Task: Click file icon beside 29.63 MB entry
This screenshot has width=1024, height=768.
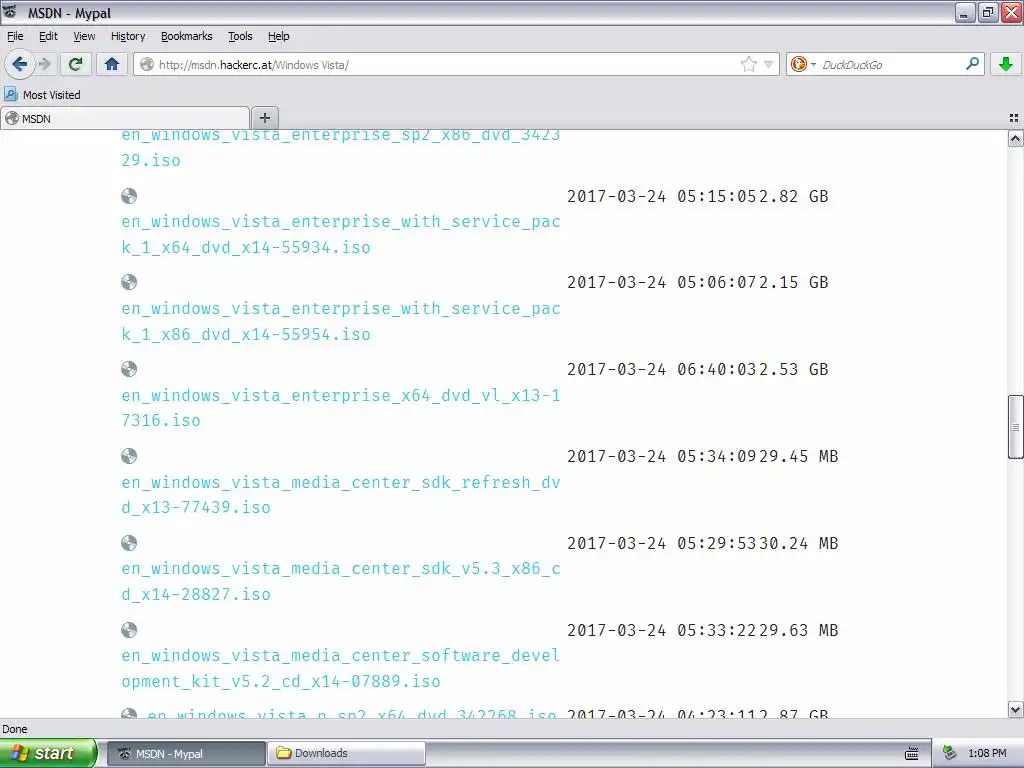Action: click(129, 630)
